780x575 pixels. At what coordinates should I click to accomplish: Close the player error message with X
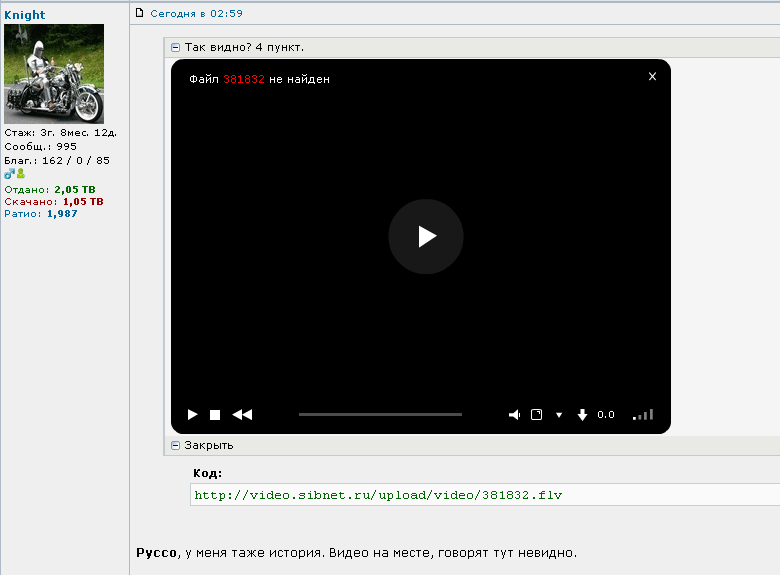click(x=653, y=76)
